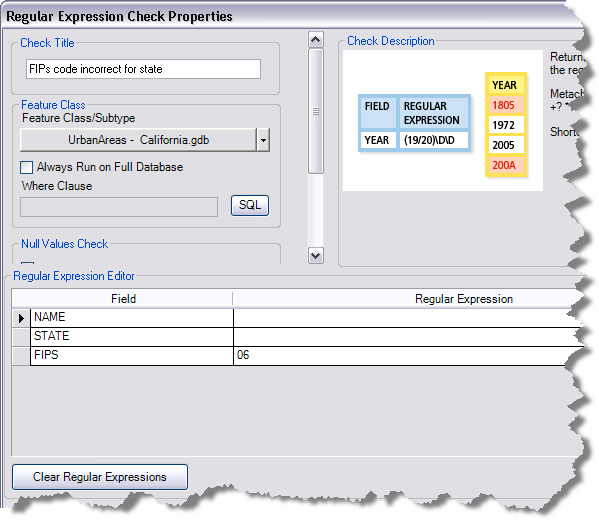Click the row header beside STATE
The image size is (599, 520).
pos(21,337)
